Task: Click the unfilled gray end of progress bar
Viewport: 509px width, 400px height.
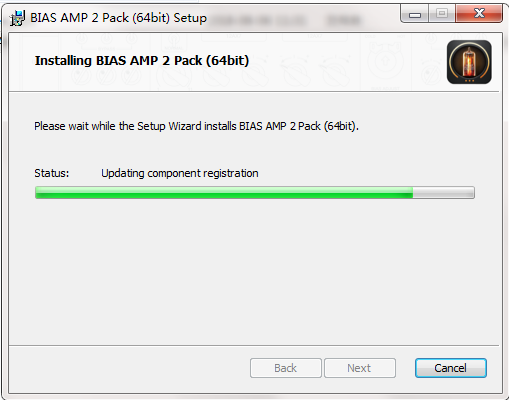Action: point(443,193)
